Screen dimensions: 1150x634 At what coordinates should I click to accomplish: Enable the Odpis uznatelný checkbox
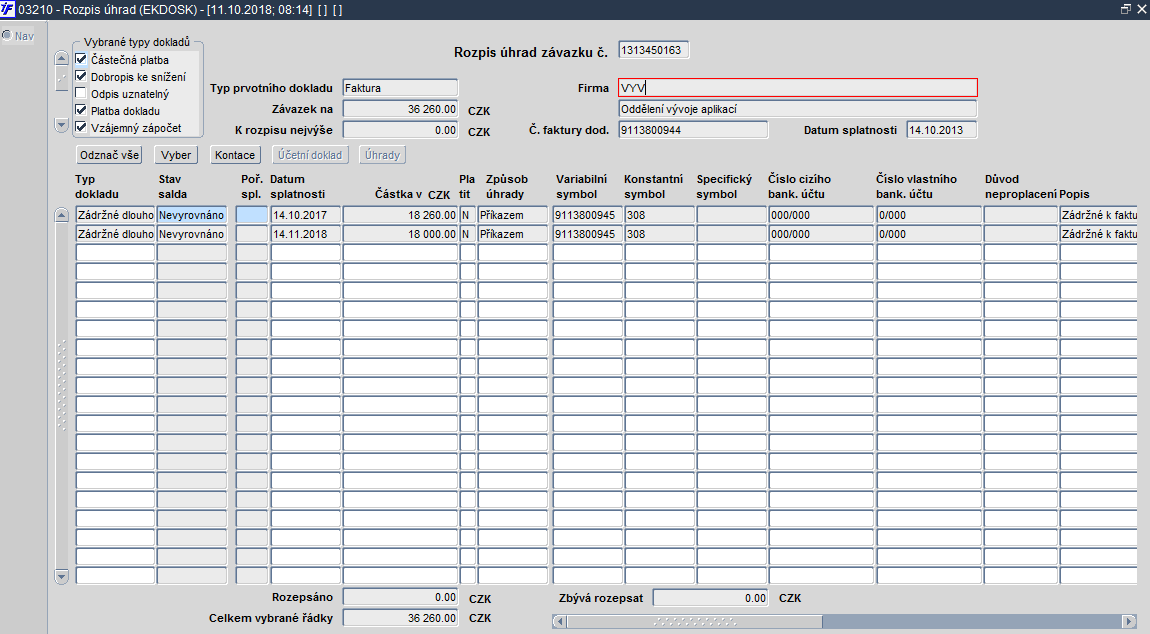81,93
